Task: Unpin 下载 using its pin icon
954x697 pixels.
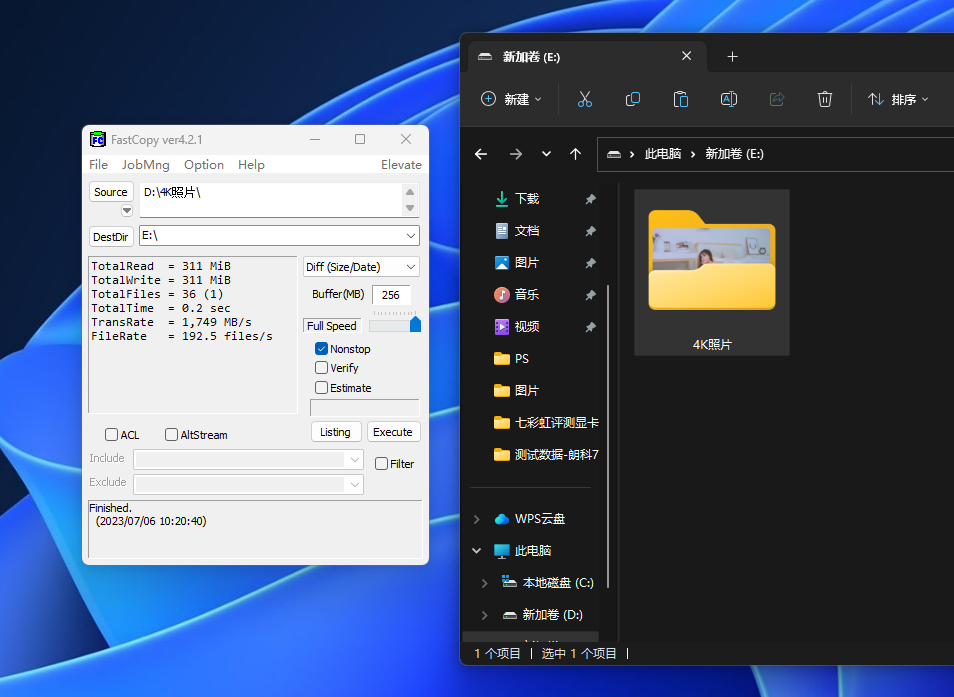Action: 590,199
